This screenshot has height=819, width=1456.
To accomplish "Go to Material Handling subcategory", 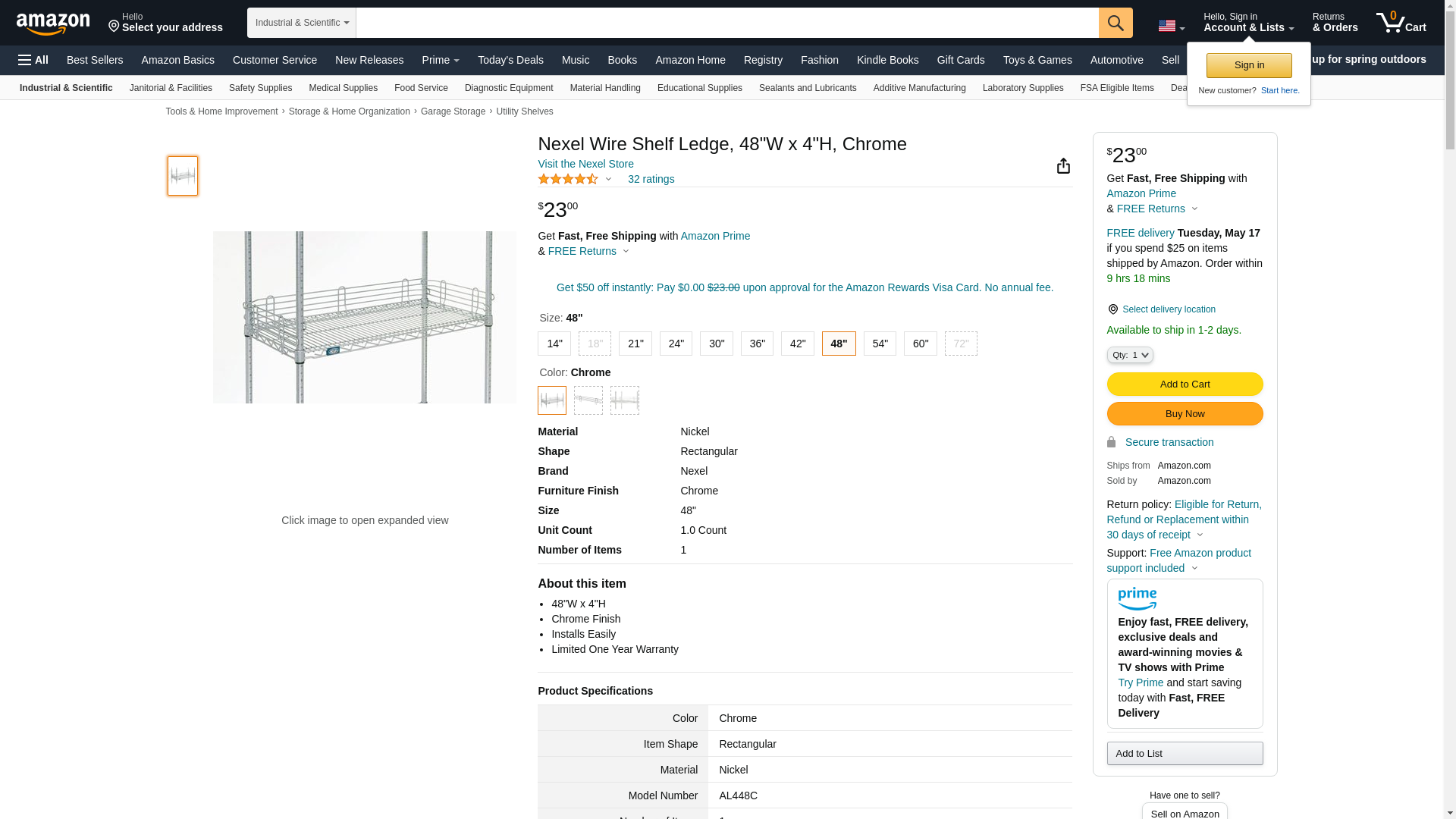I will tap(605, 88).
